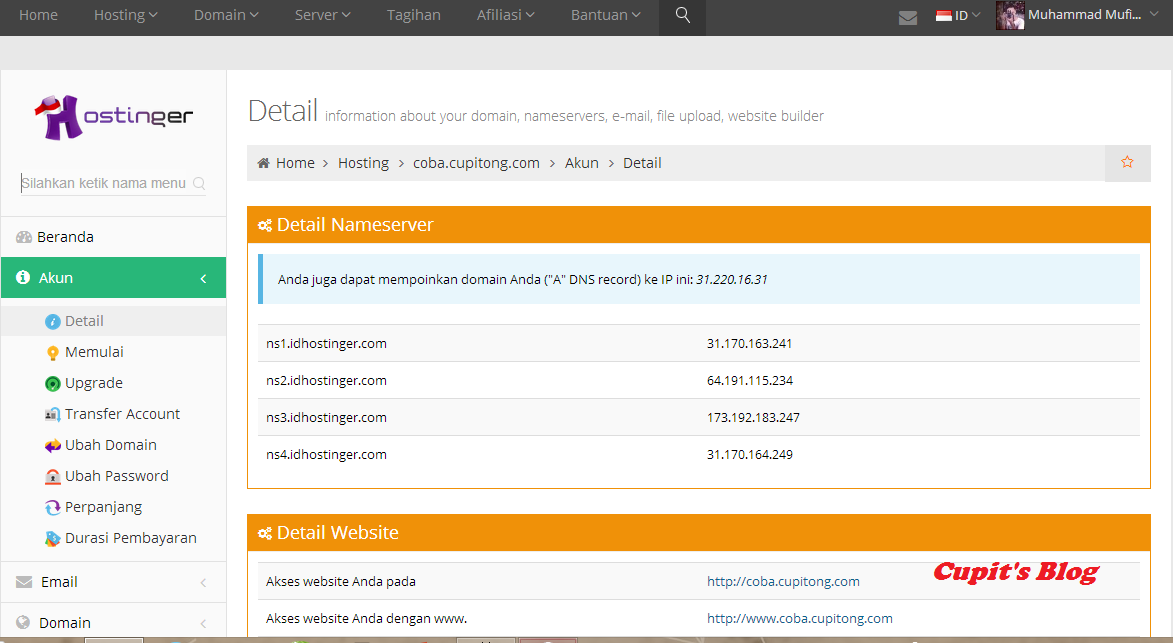Screen dimensions: 1173x643
Task: Click the Akun info icon in sidebar
Action: pos(23,277)
